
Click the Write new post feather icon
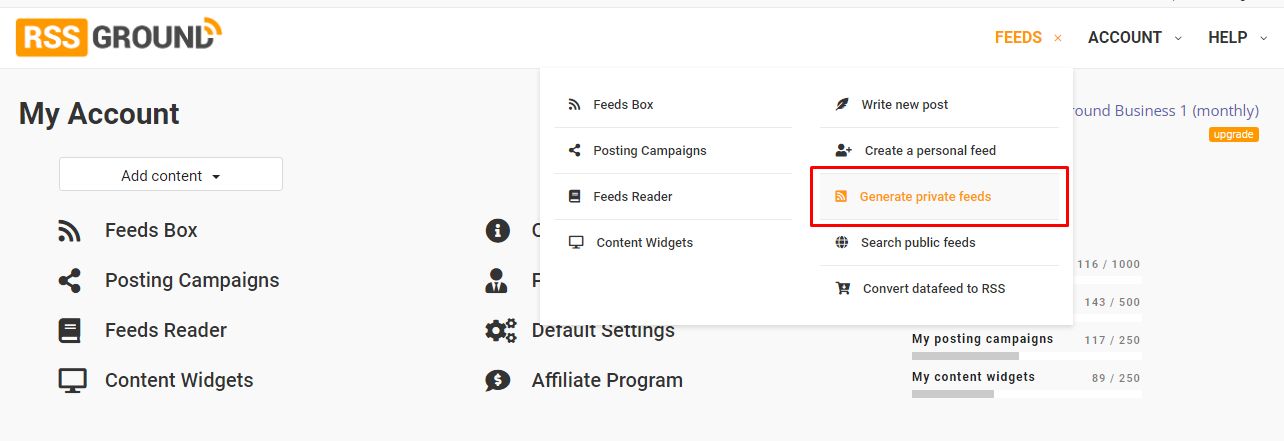point(842,105)
